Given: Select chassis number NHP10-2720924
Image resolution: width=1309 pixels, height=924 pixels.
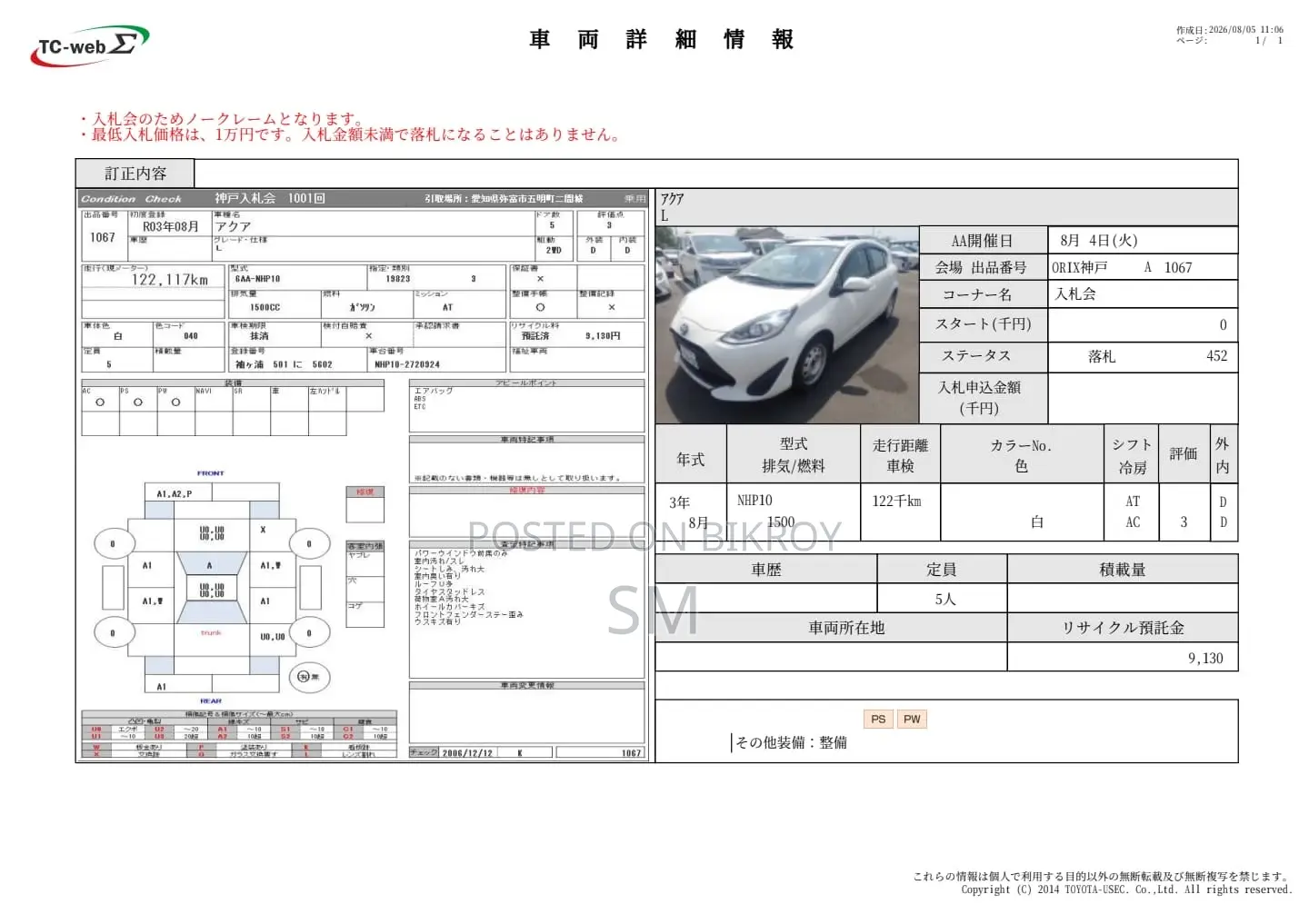Looking at the screenshot, I should click(407, 364).
